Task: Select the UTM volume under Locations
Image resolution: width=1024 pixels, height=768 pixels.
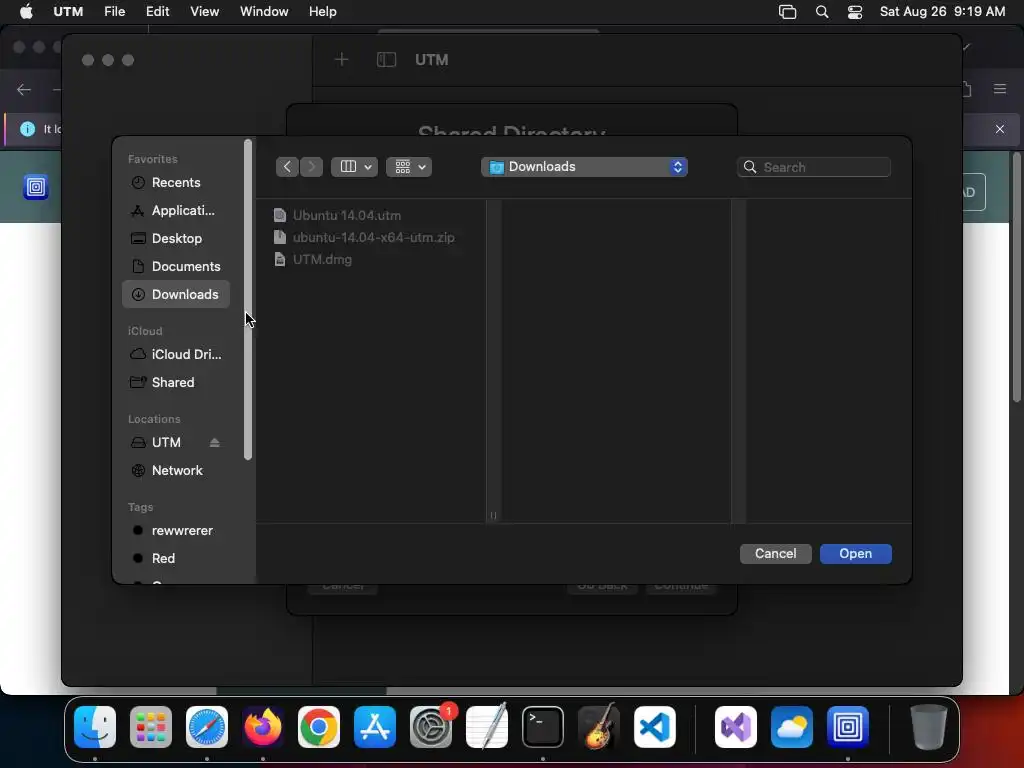Action: point(166,442)
